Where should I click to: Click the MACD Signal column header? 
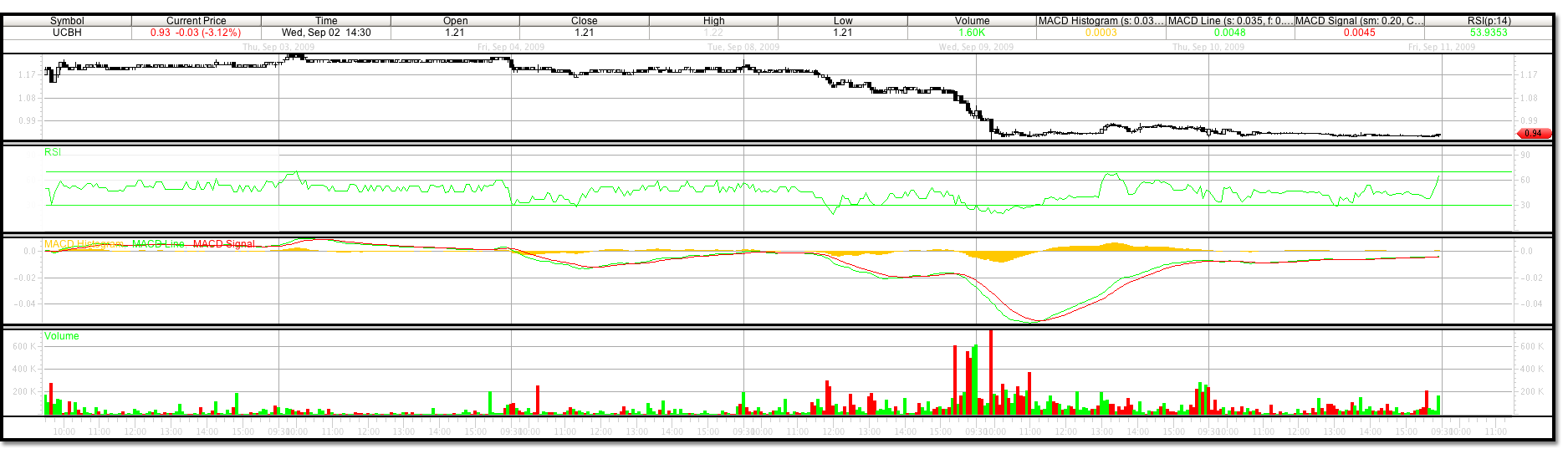point(1359,21)
